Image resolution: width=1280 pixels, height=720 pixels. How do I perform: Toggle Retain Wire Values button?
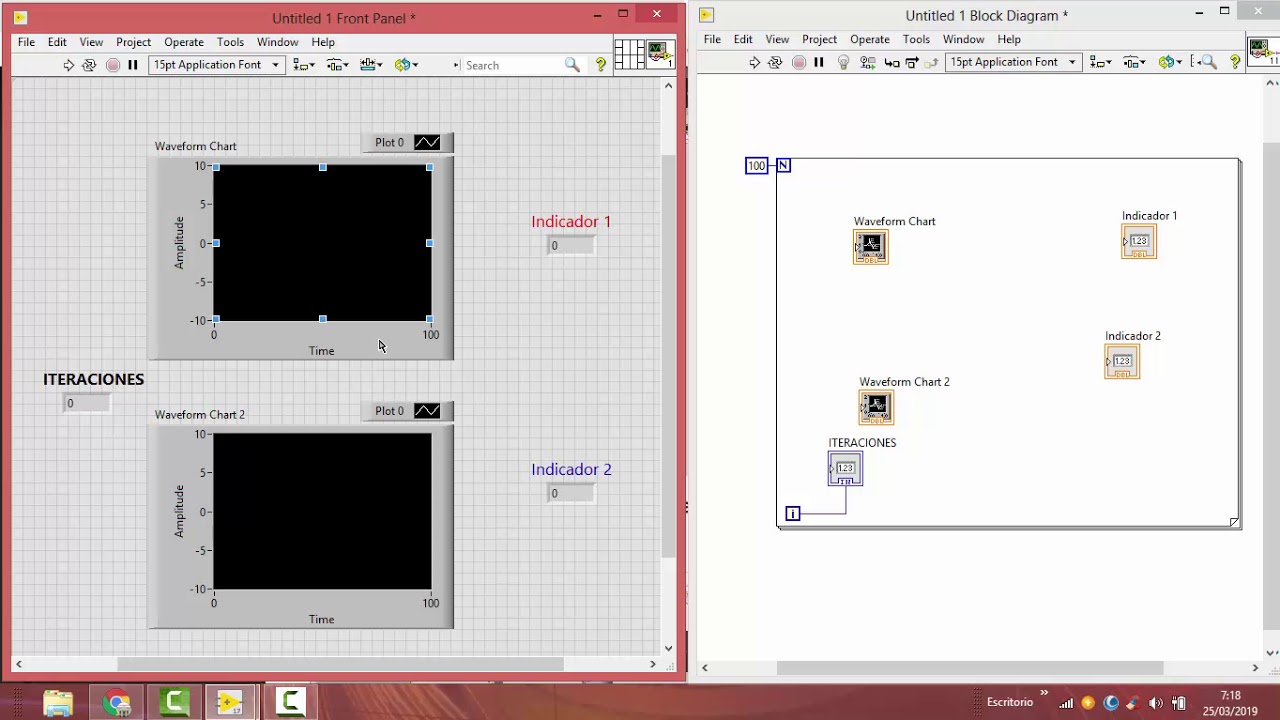coord(867,62)
